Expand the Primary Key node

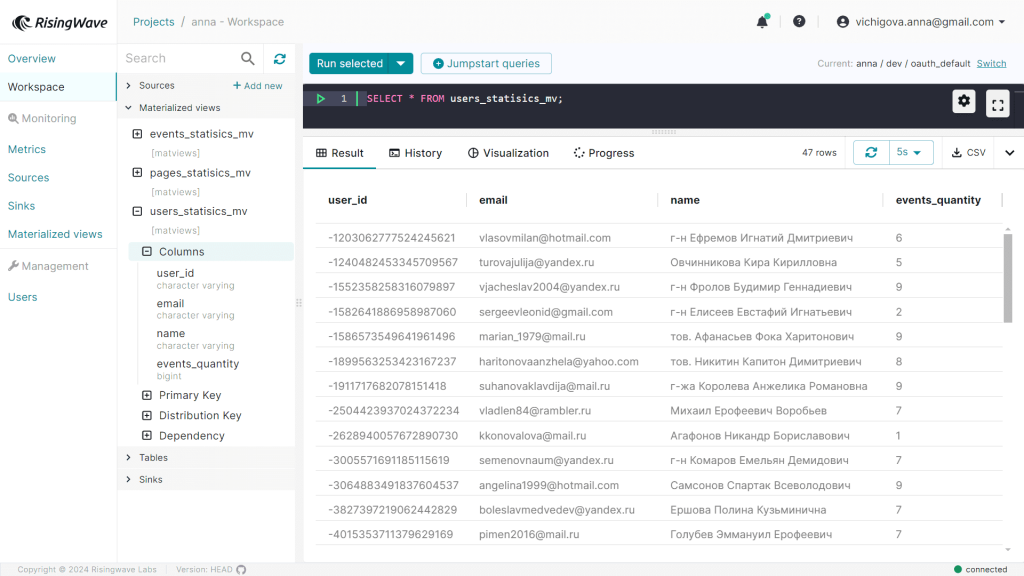147,395
